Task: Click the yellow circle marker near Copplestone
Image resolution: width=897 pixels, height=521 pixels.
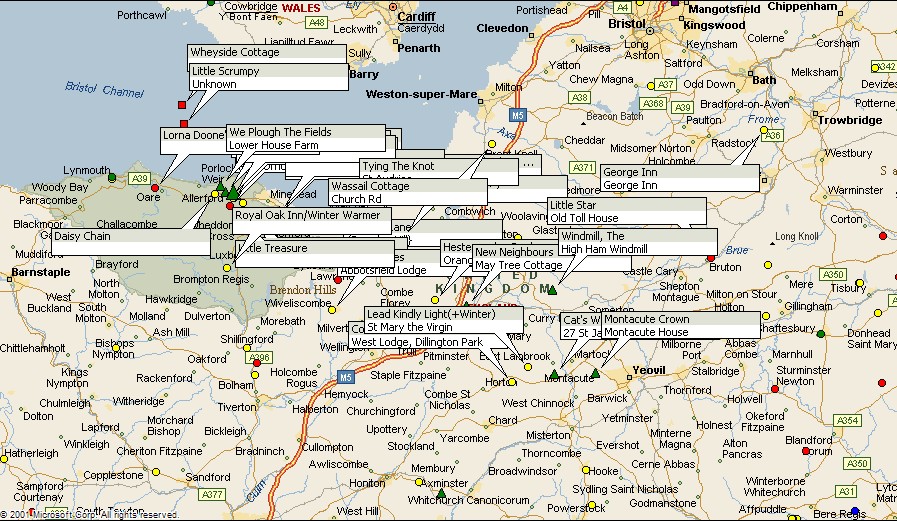Action: click(x=156, y=472)
